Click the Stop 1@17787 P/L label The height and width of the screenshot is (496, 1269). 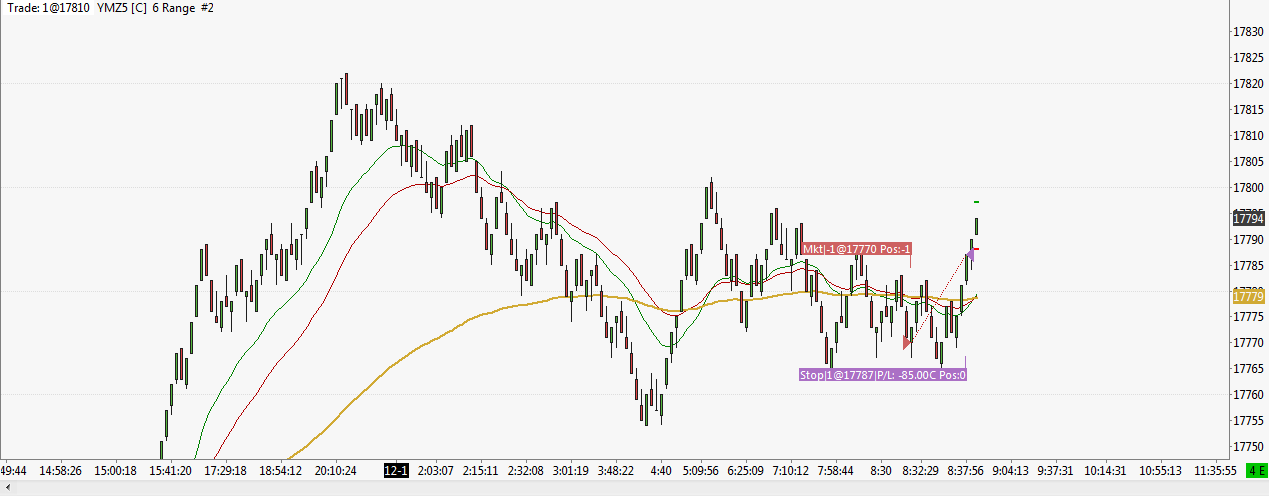pos(882,375)
